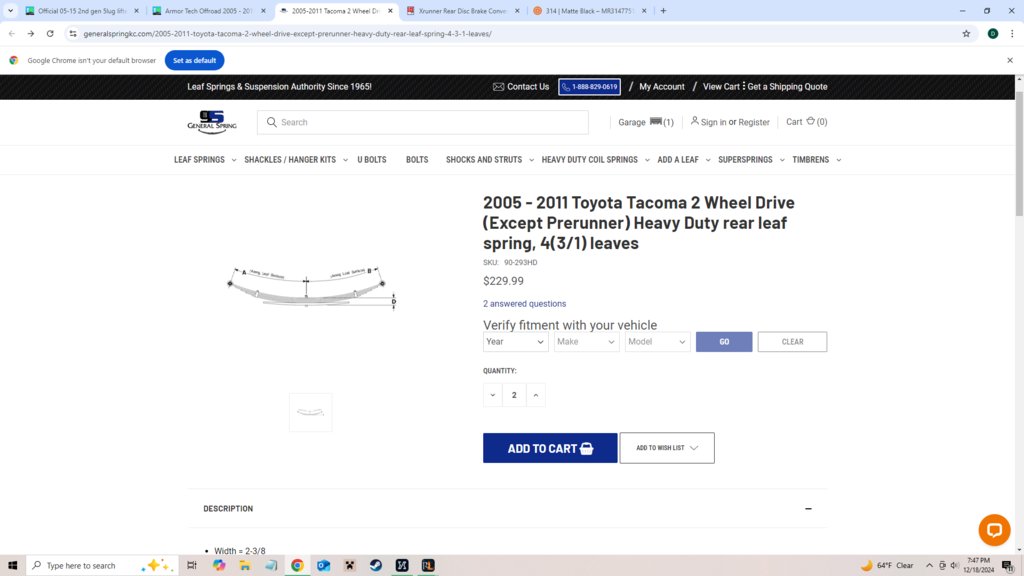Click Register link
Viewport: 1024px width, 576px height.
(x=754, y=122)
